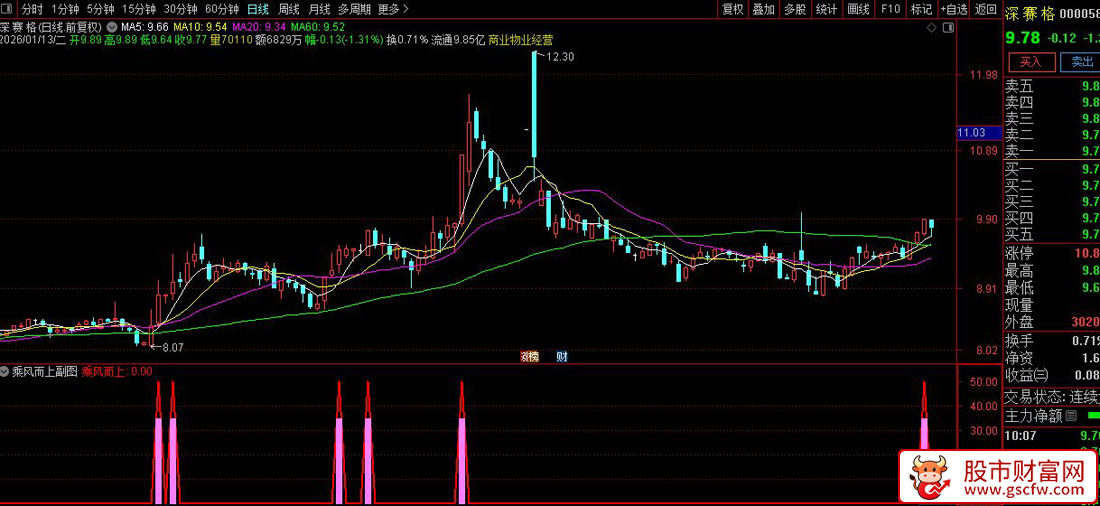
Task: Click the 12.30 high price label
Action: click(x=561, y=58)
